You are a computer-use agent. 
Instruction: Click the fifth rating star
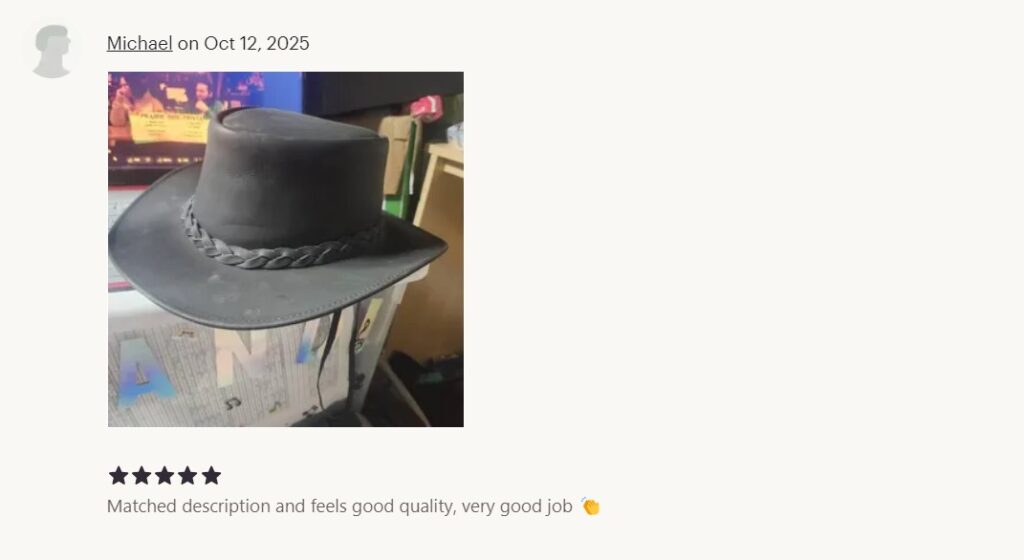(x=211, y=476)
